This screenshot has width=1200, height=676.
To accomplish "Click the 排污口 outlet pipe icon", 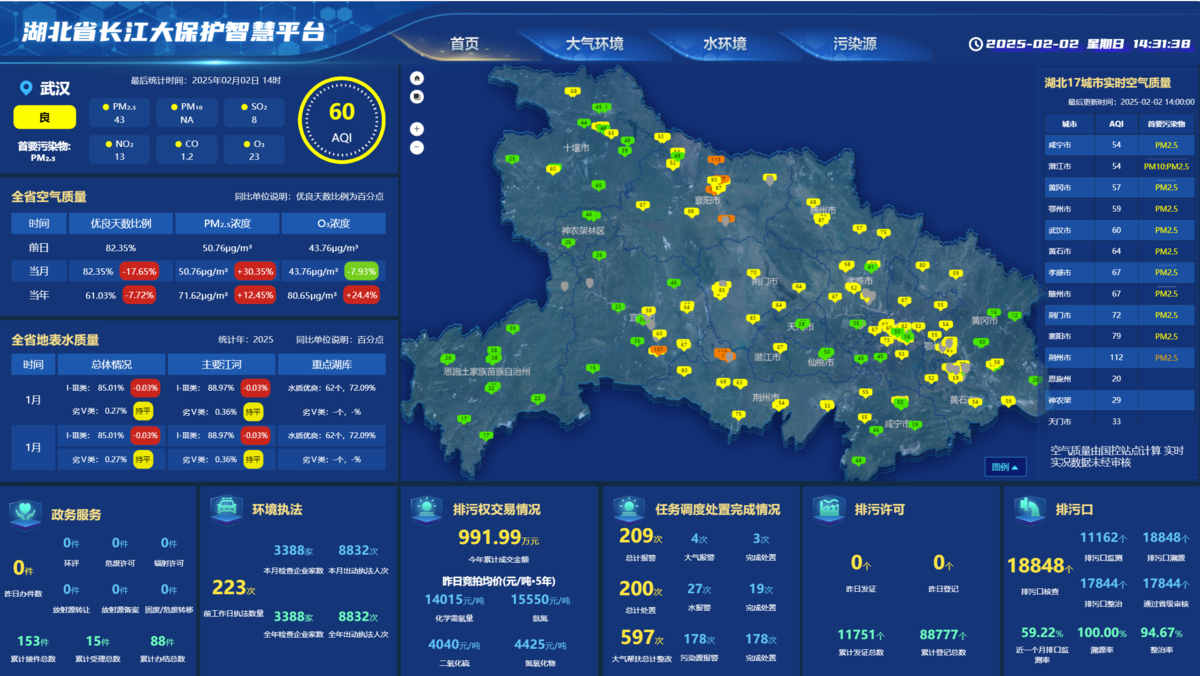I will 1029,509.
